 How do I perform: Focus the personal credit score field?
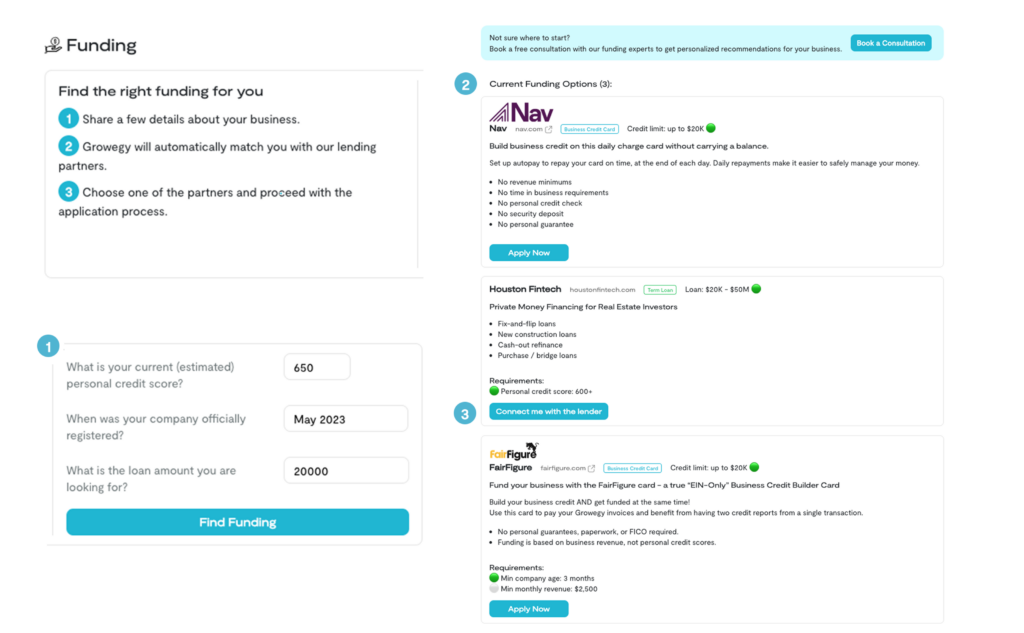pyautogui.click(x=317, y=367)
